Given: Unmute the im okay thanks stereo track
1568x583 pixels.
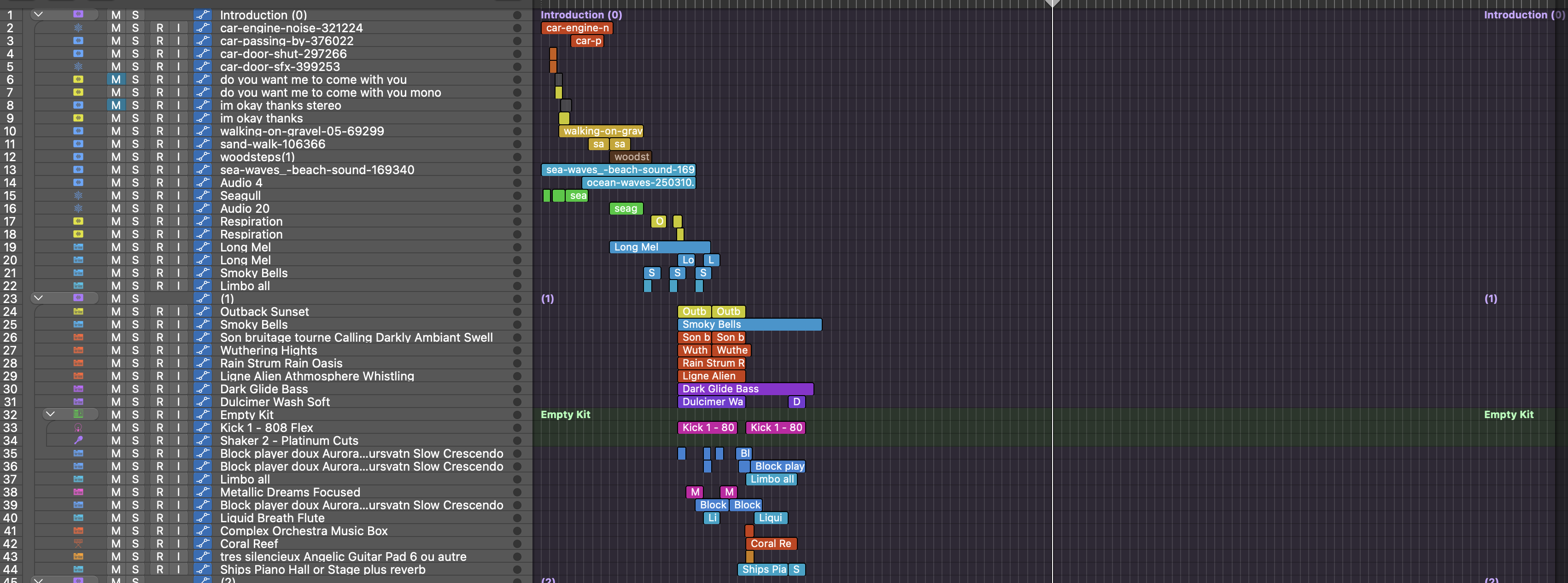Looking at the screenshot, I should [116, 105].
